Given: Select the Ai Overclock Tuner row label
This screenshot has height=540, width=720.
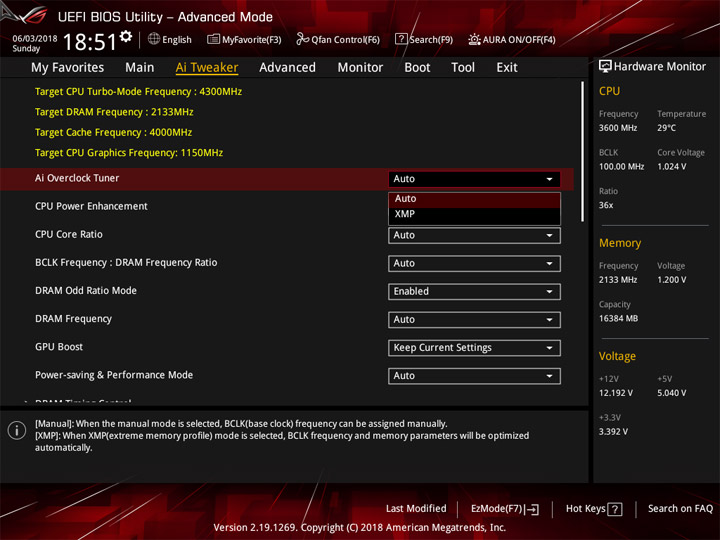Looking at the screenshot, I should point(77,178).
